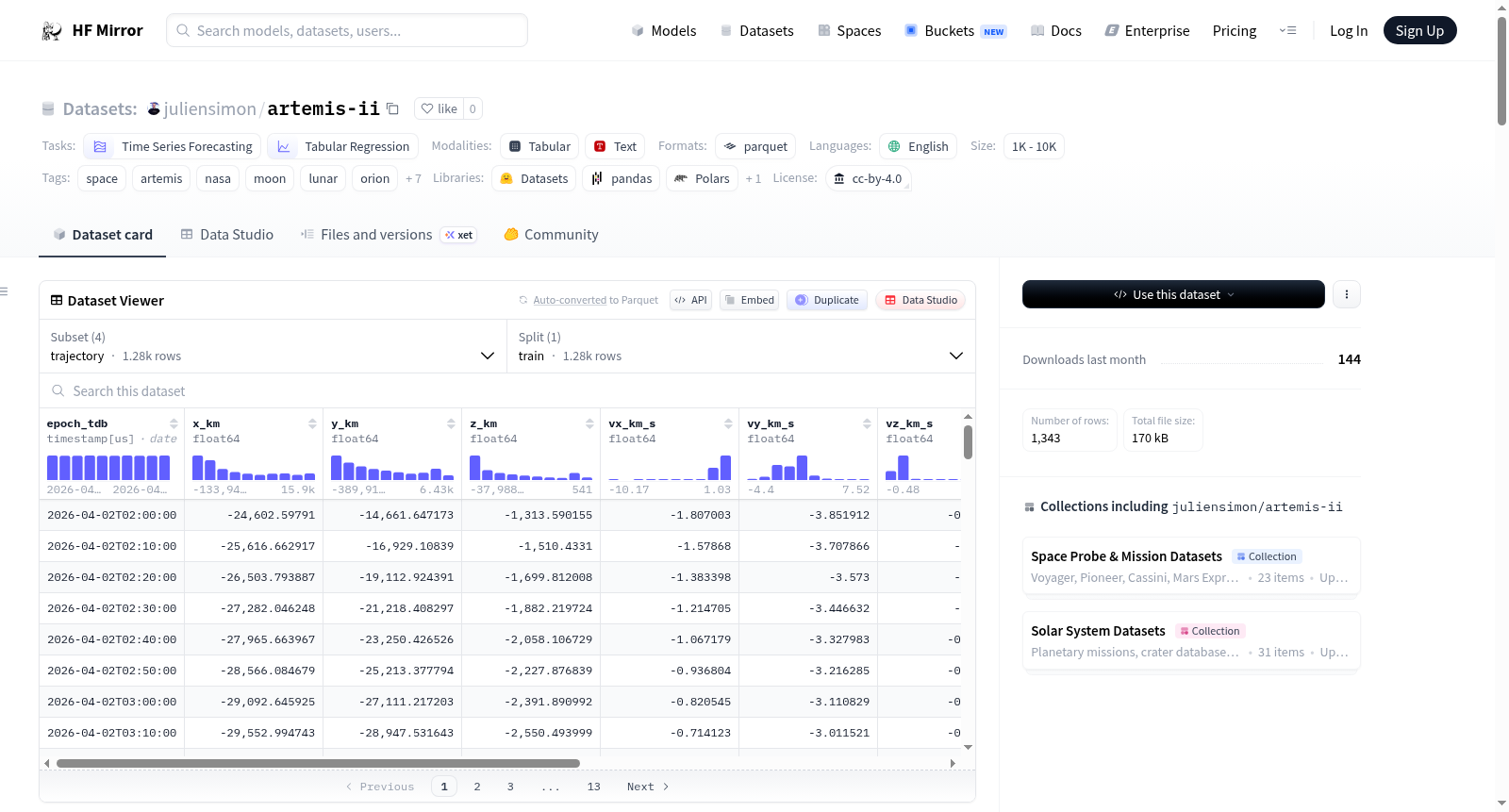The image size is (1509, 812).
Task: Switch to the Data Studio tab
Action: pyautogui.click(x=227, y=235)
